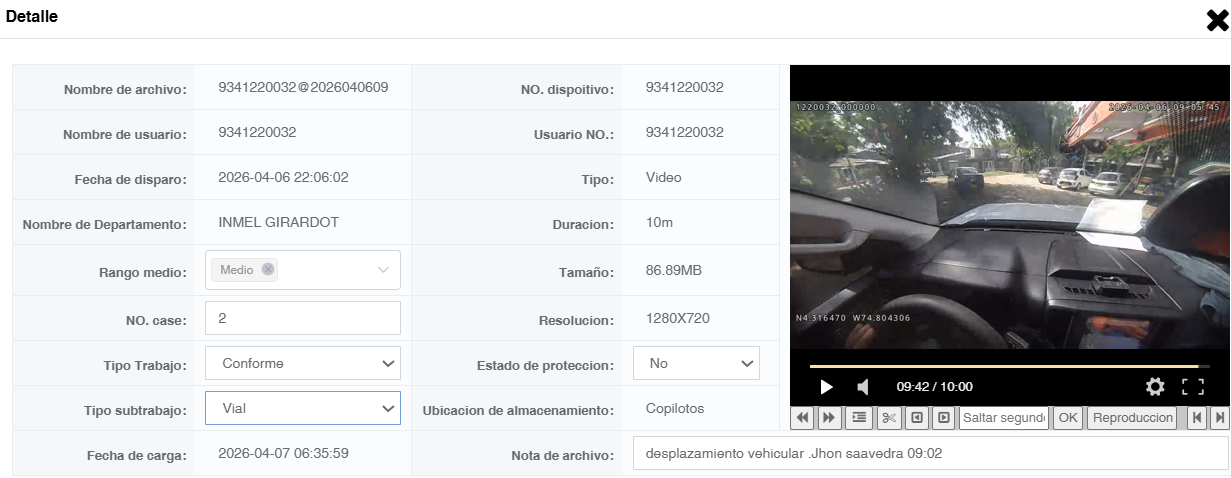Click the NO. case input field

[303, 318]
